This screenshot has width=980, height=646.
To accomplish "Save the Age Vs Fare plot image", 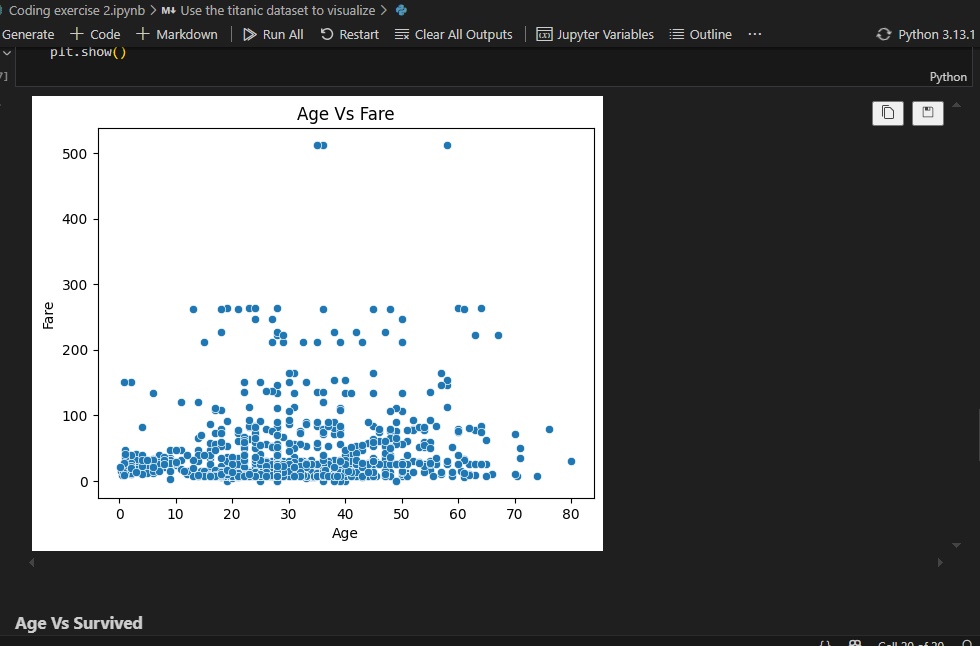I will (x=927, y=113).
